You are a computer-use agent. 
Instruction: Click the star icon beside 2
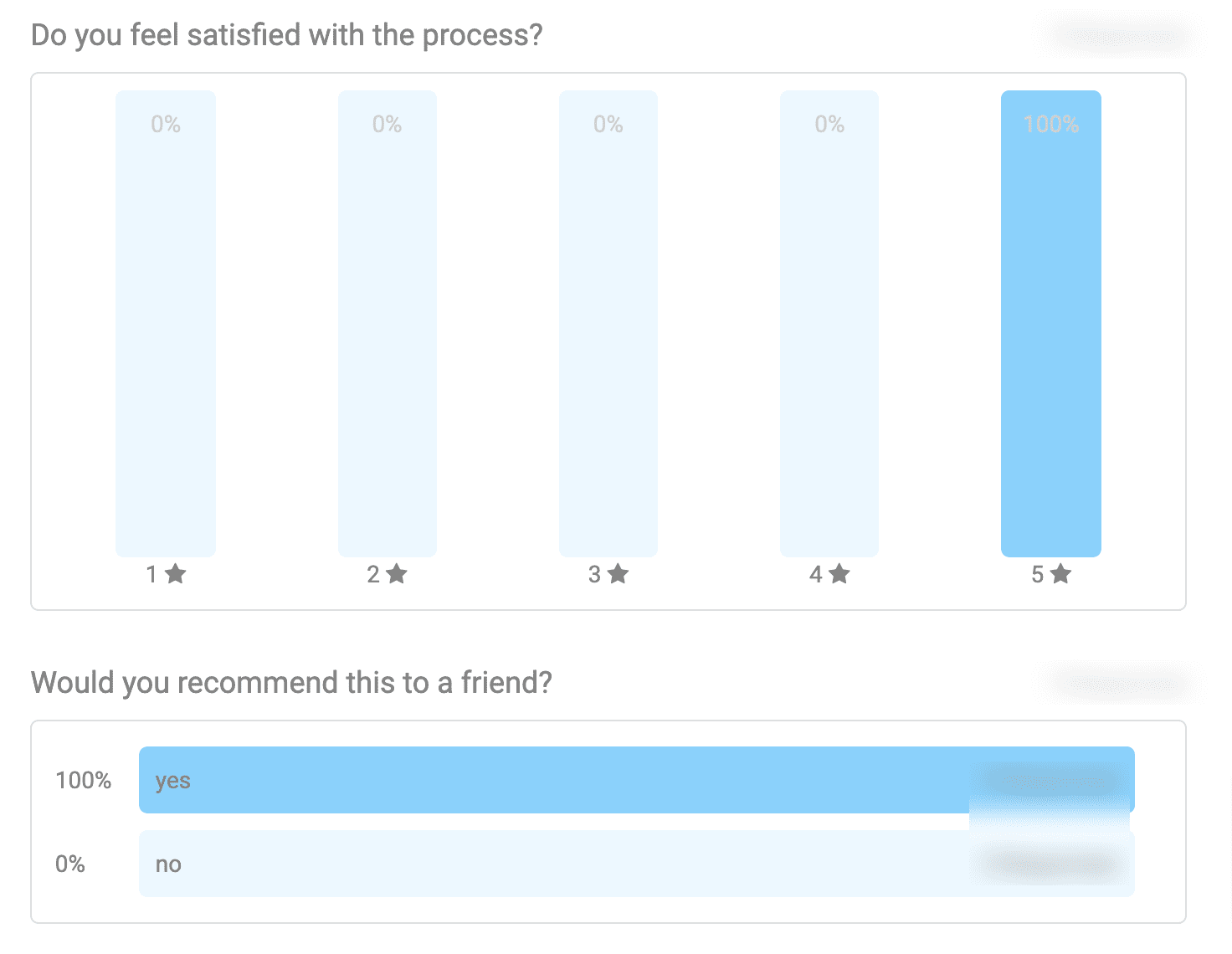point(397,574)
